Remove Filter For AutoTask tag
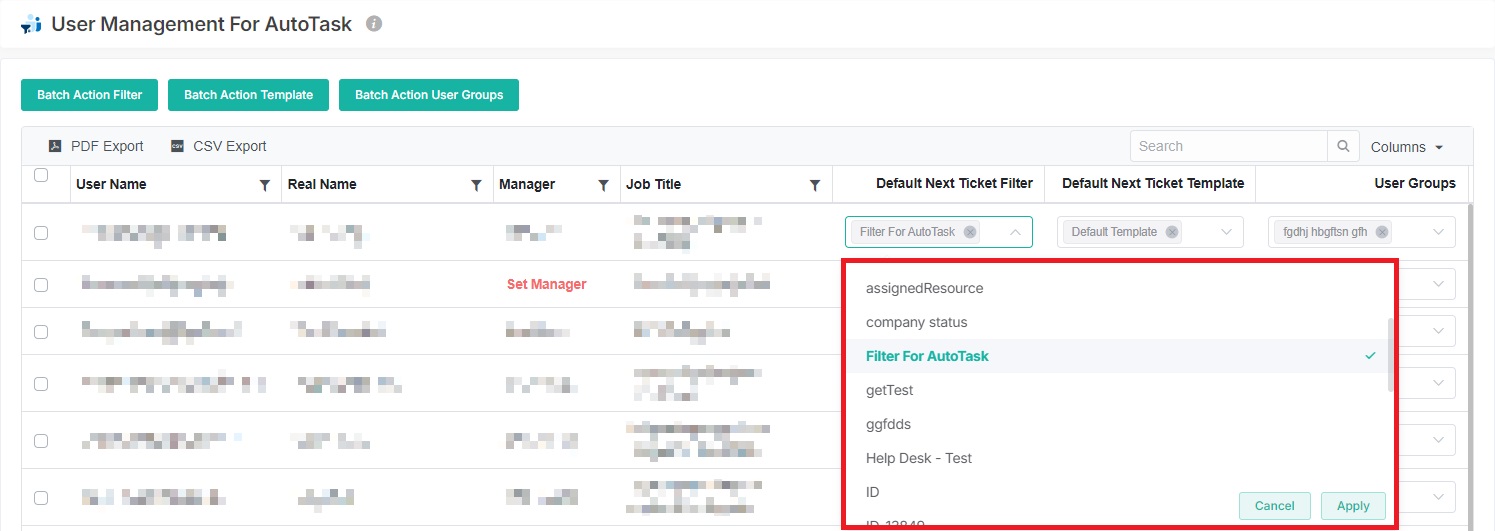The height and width of the screenshot is (531, 1495). (970, 232)
